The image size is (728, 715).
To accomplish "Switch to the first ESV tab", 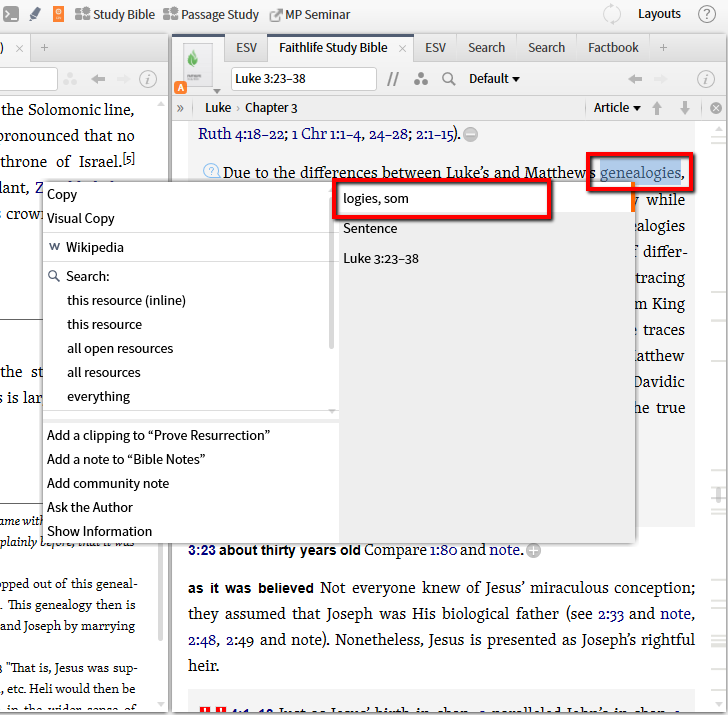I will (x=246, y=48).
